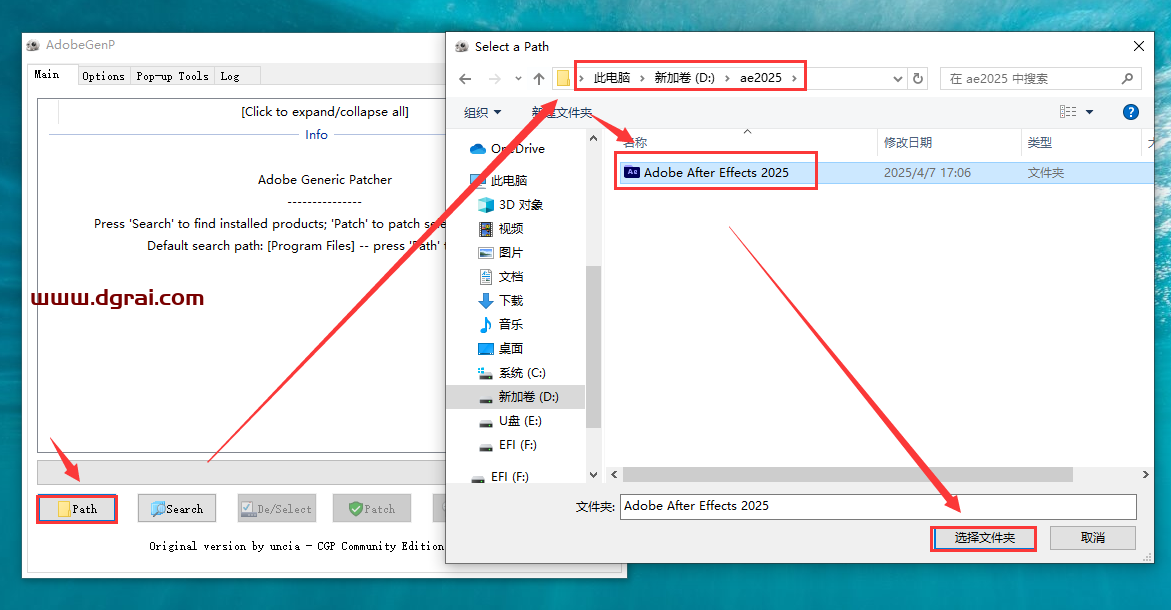Click the Path button in AdobeGenP

pyautogui.click(x=77, y=509)
